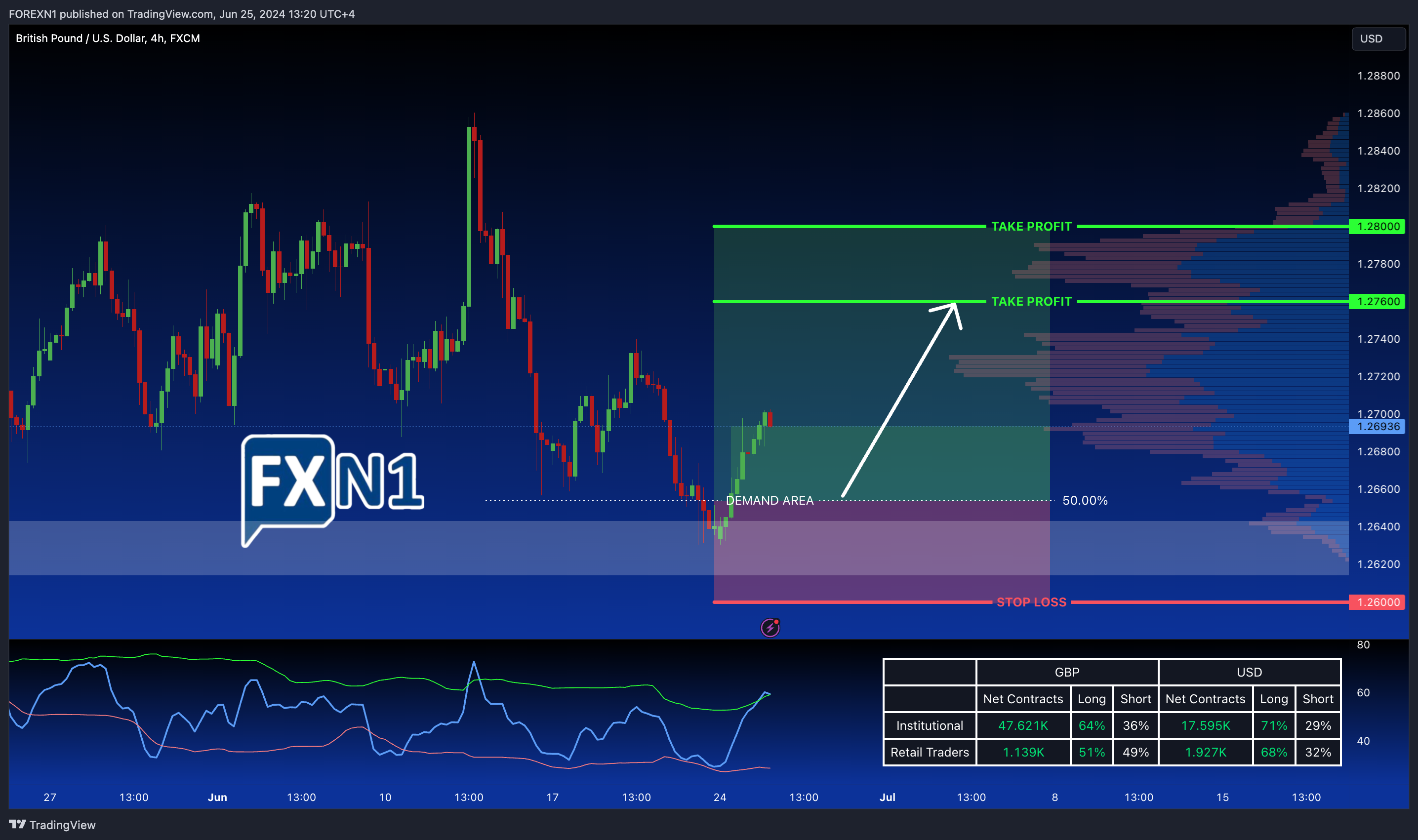Click Retail Traders GBP short 49% cell
Viewport: 1418px width, 840px height.
[1135, 752]
